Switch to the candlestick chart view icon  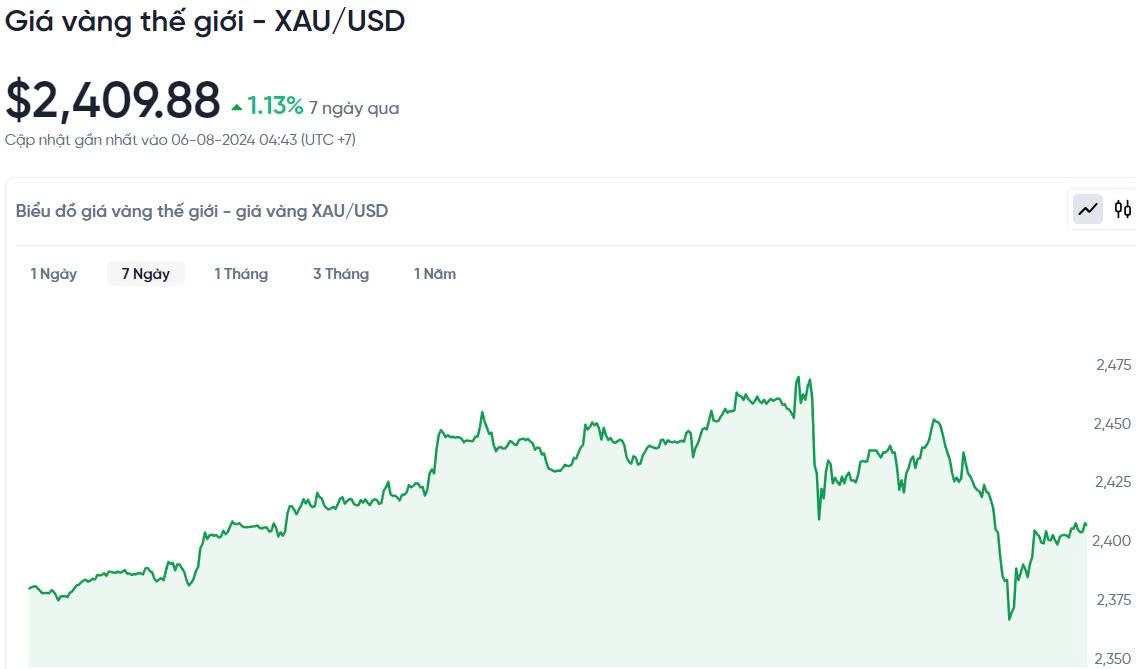coord(1123,209)
